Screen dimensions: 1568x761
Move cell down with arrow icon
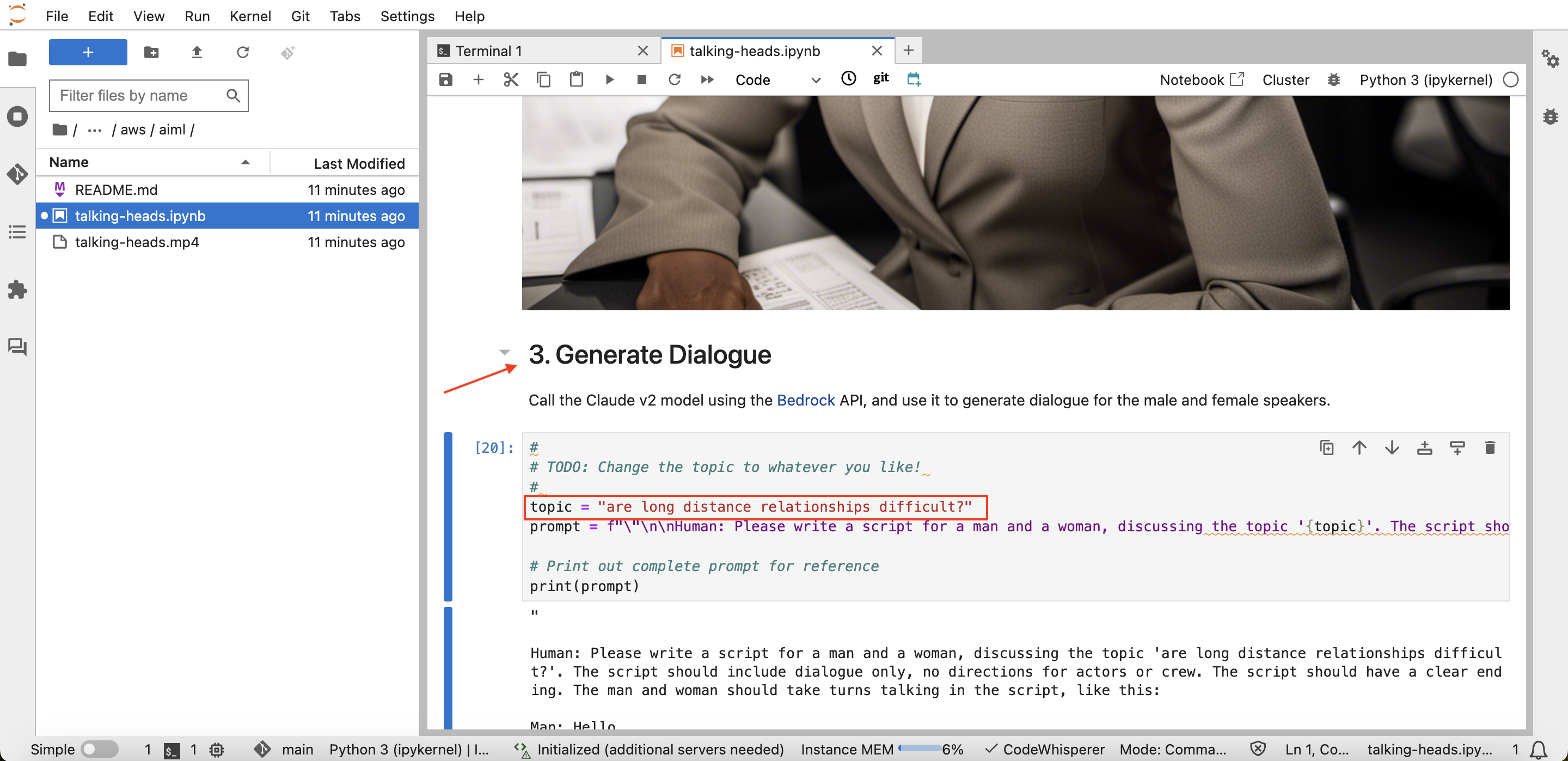pos(1392,448)
